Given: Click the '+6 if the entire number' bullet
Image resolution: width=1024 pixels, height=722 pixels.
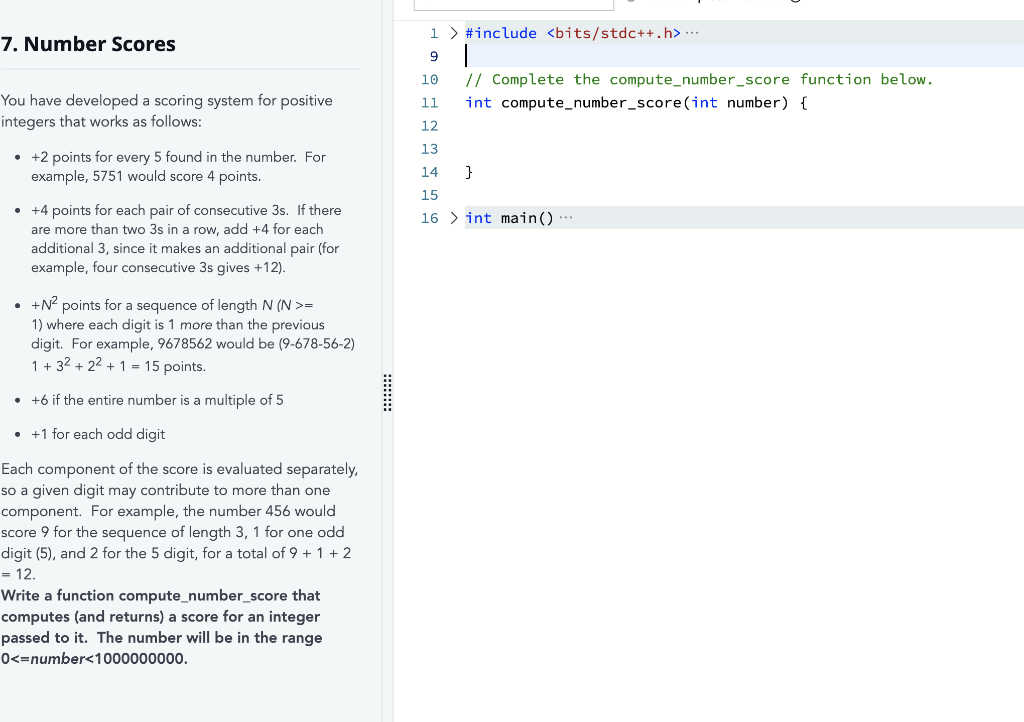Looking at the screenshot, I should click(x=157, y=400).
